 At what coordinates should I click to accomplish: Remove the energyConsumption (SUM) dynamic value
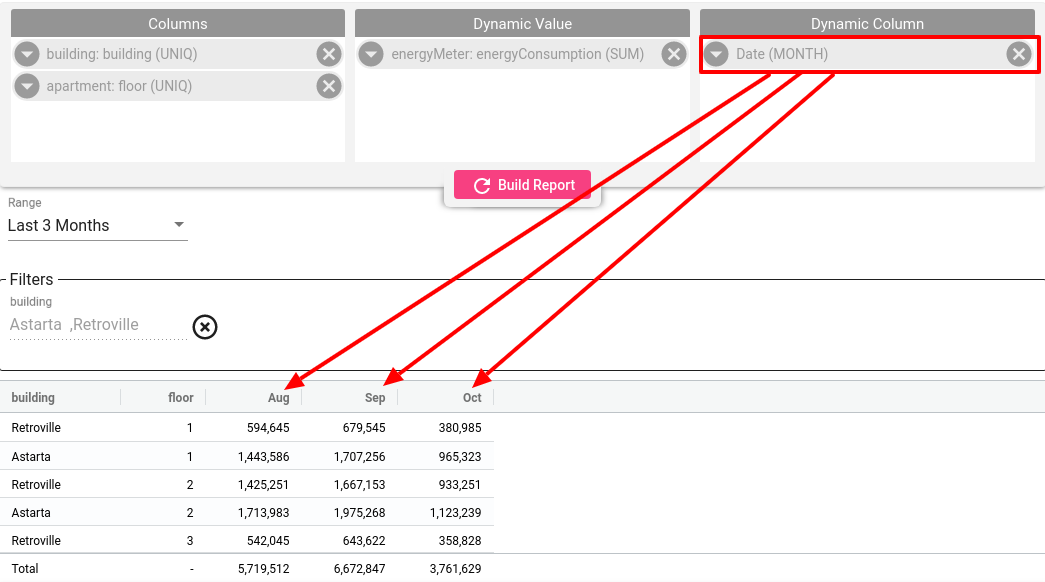[x=674, y=54]
